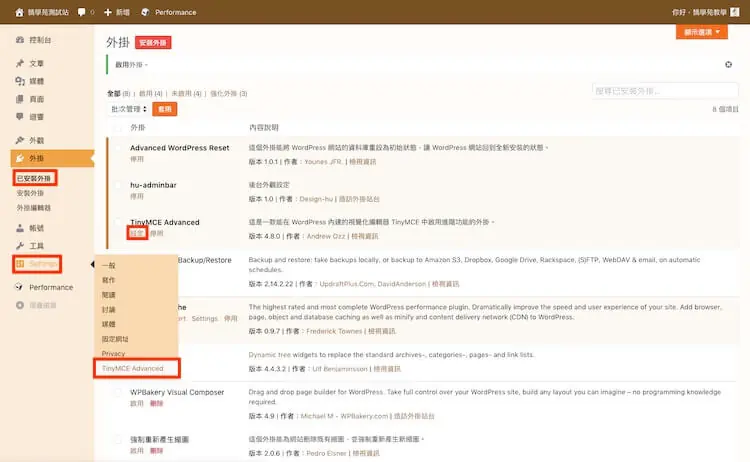Open TinyMCE Advanced in Settings flyout

132,368
